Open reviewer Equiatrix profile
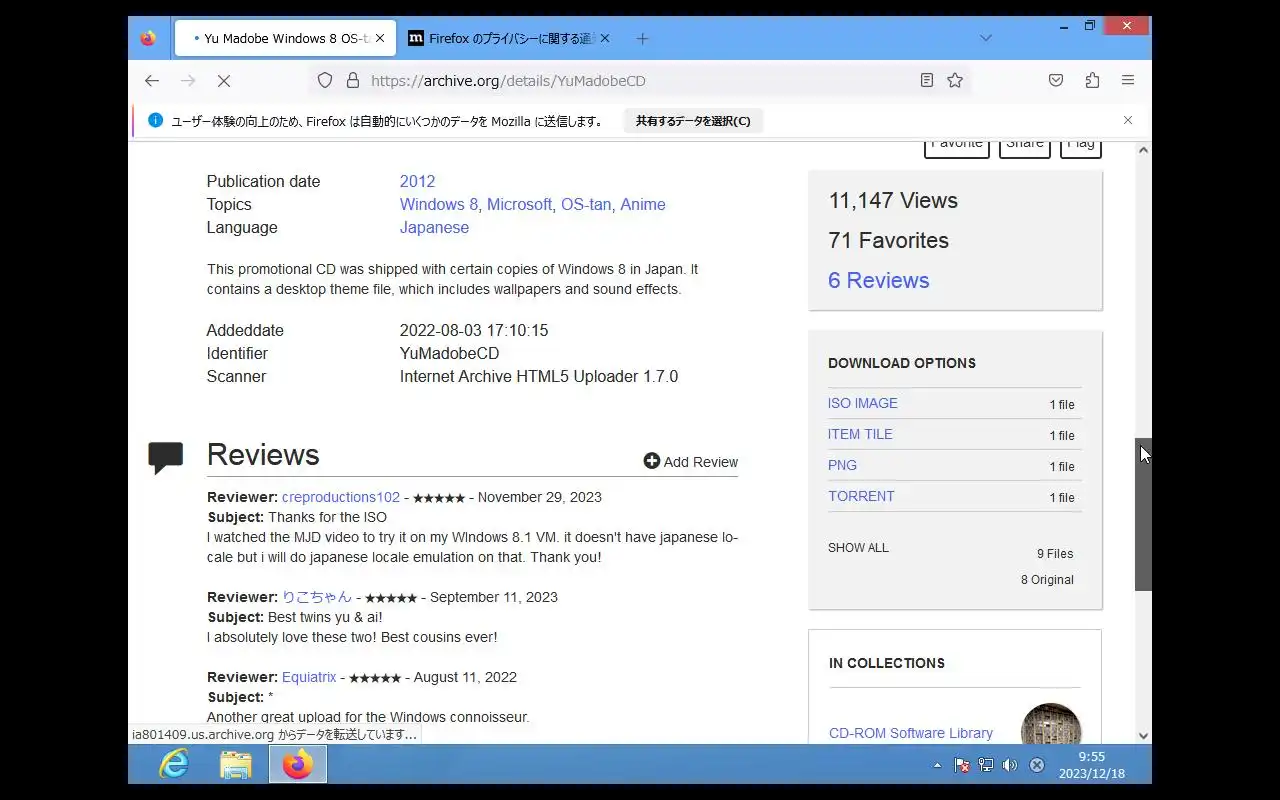 (309, 677)
